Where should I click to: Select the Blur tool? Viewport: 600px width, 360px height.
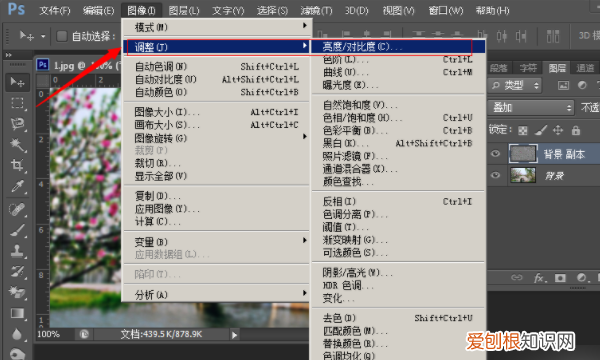tap(17, 334)
